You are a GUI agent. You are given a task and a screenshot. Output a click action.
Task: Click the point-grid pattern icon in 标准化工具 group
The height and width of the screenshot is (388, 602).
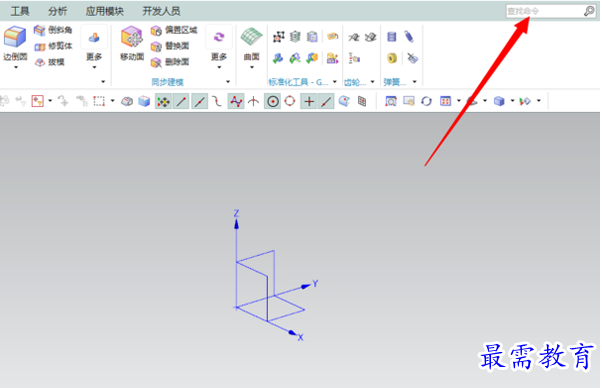click(278, 37)
